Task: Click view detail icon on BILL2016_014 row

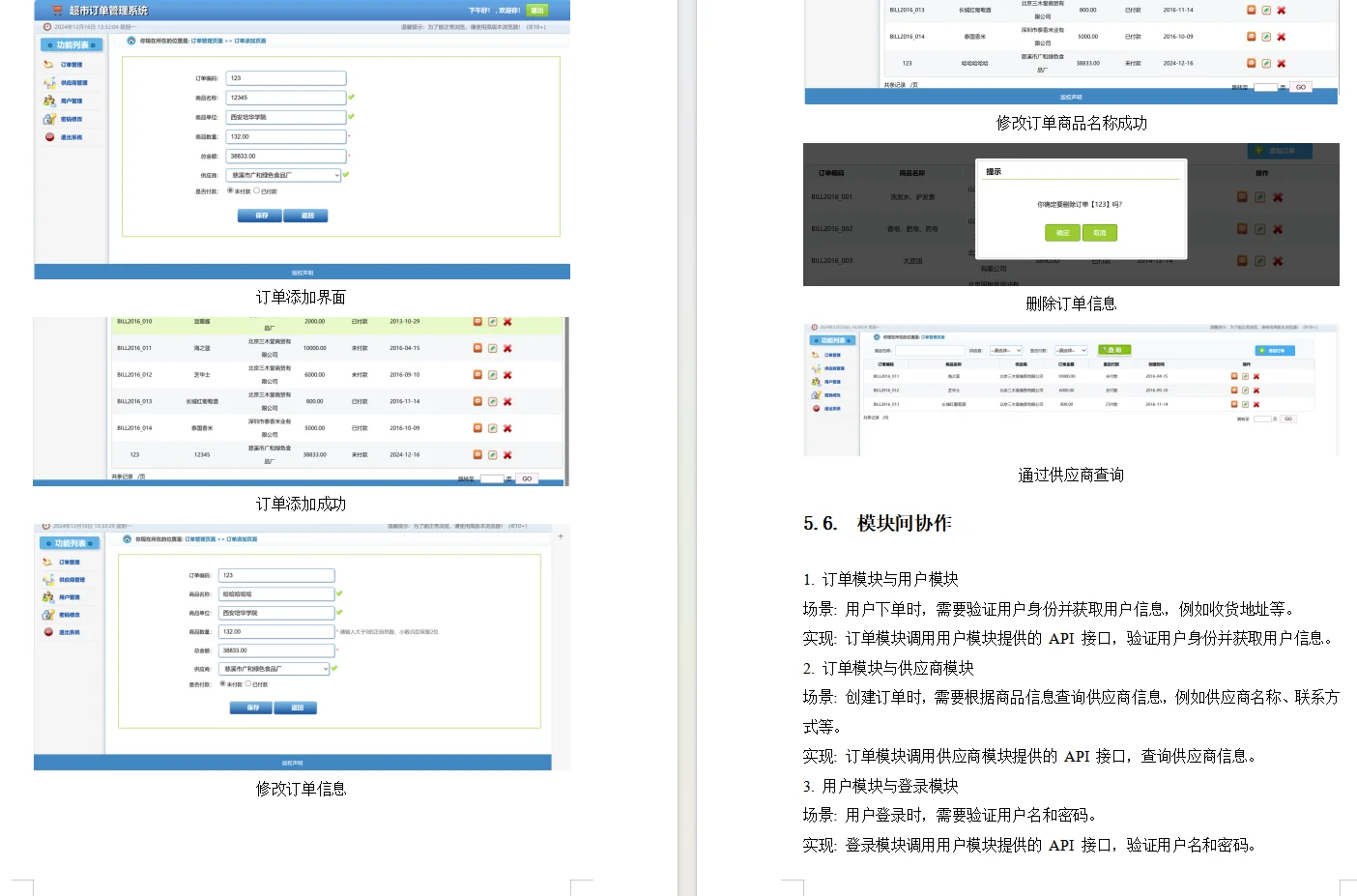Action: 476,427
